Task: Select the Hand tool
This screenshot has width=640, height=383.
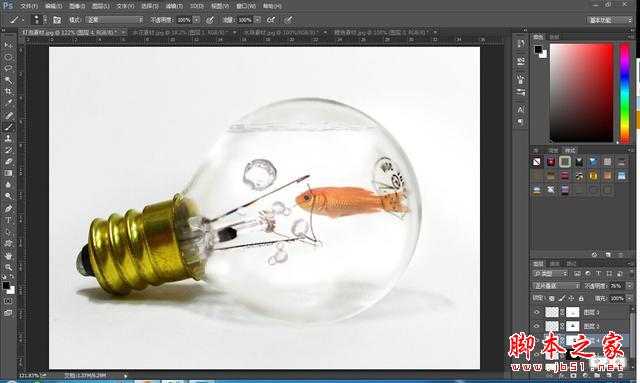Action: [x=8, y=256]
